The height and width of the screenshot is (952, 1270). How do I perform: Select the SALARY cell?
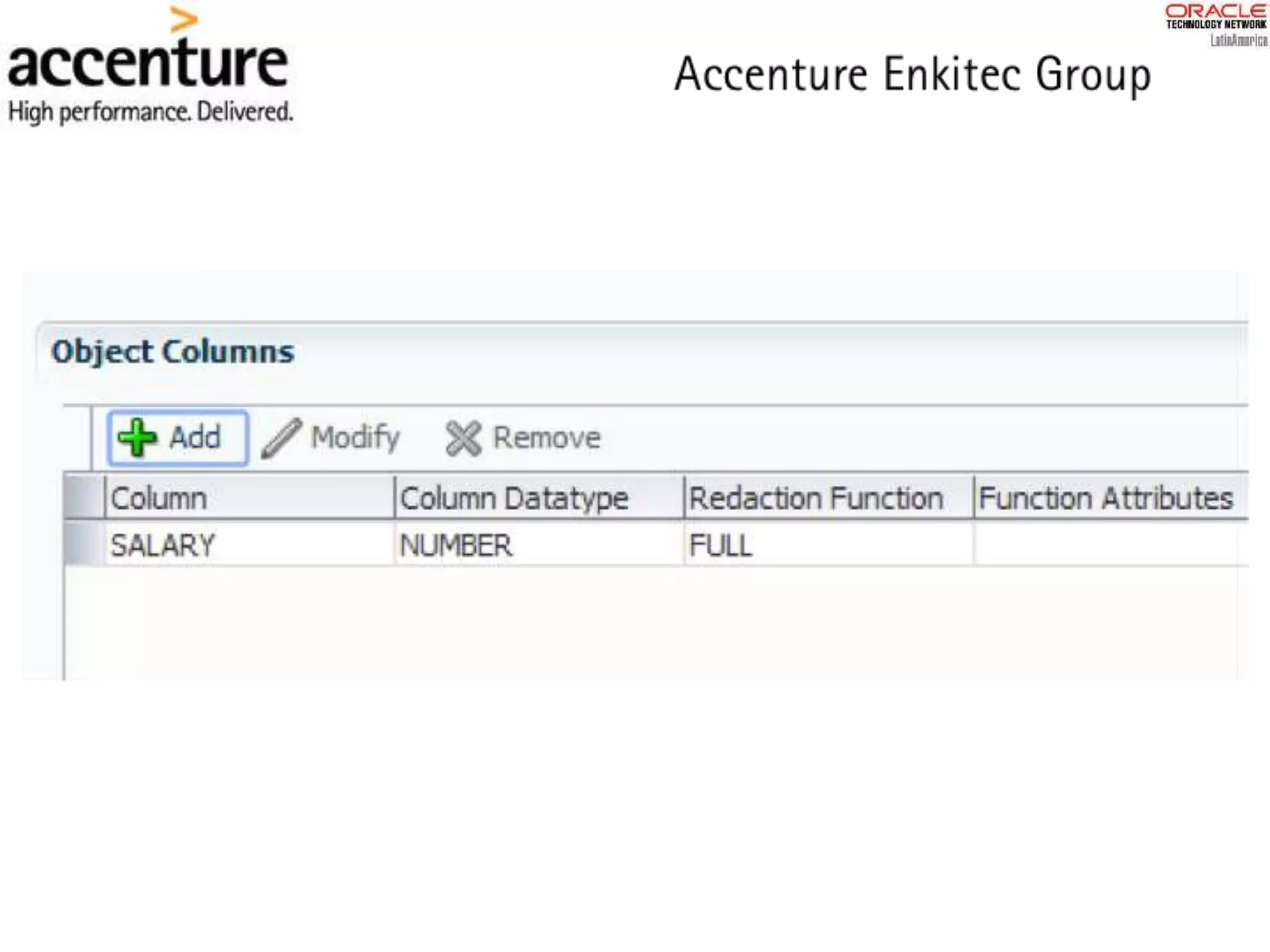click(248, 545)
